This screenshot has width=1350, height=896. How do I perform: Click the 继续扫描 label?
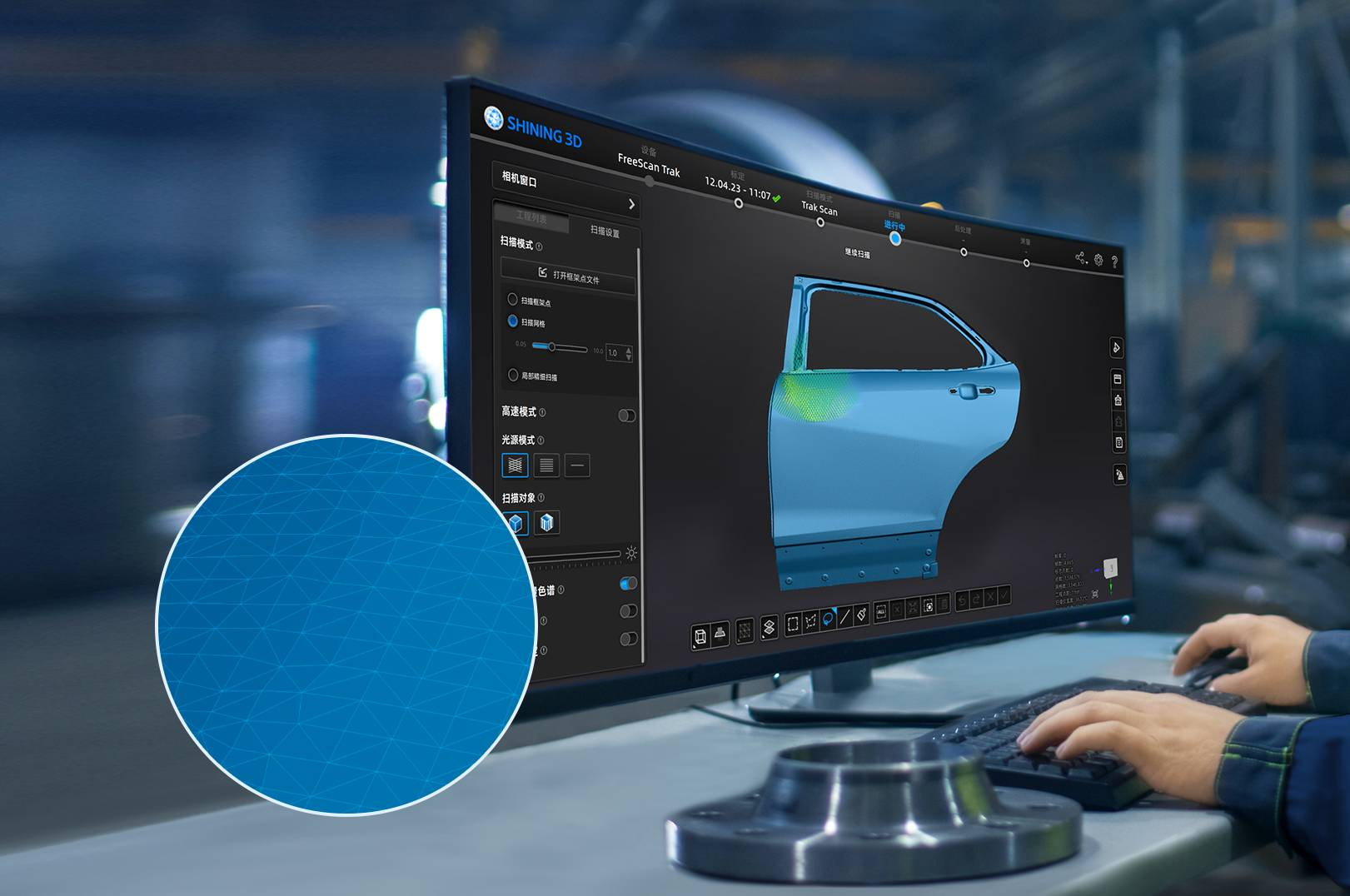(857, 253)
